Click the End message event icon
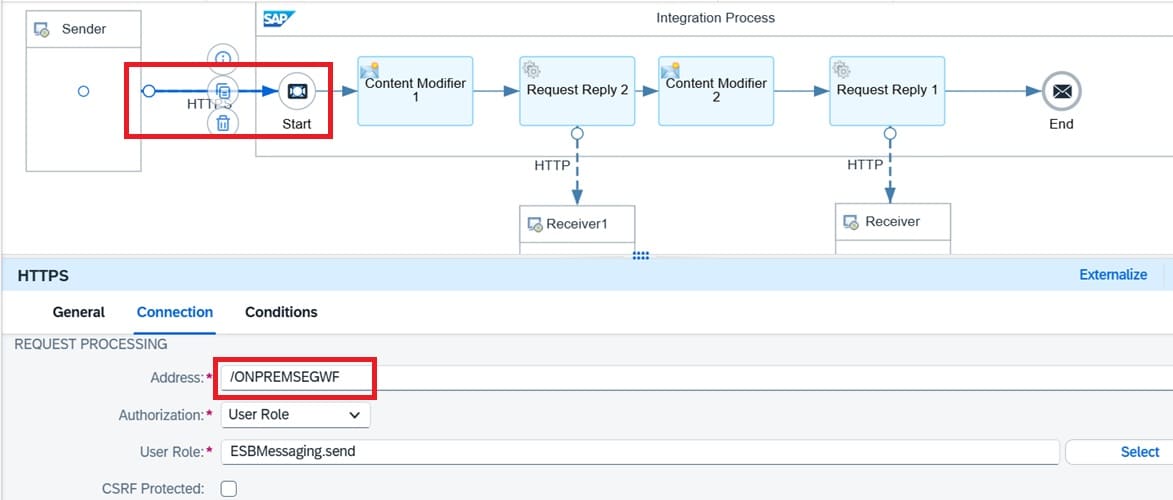 [1061, 91]
